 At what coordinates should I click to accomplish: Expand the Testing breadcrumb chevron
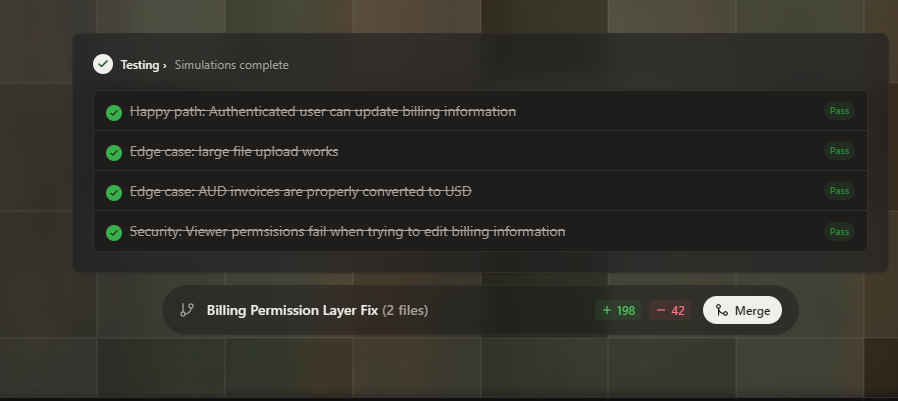pyautogui.click(x=164, y=65)
